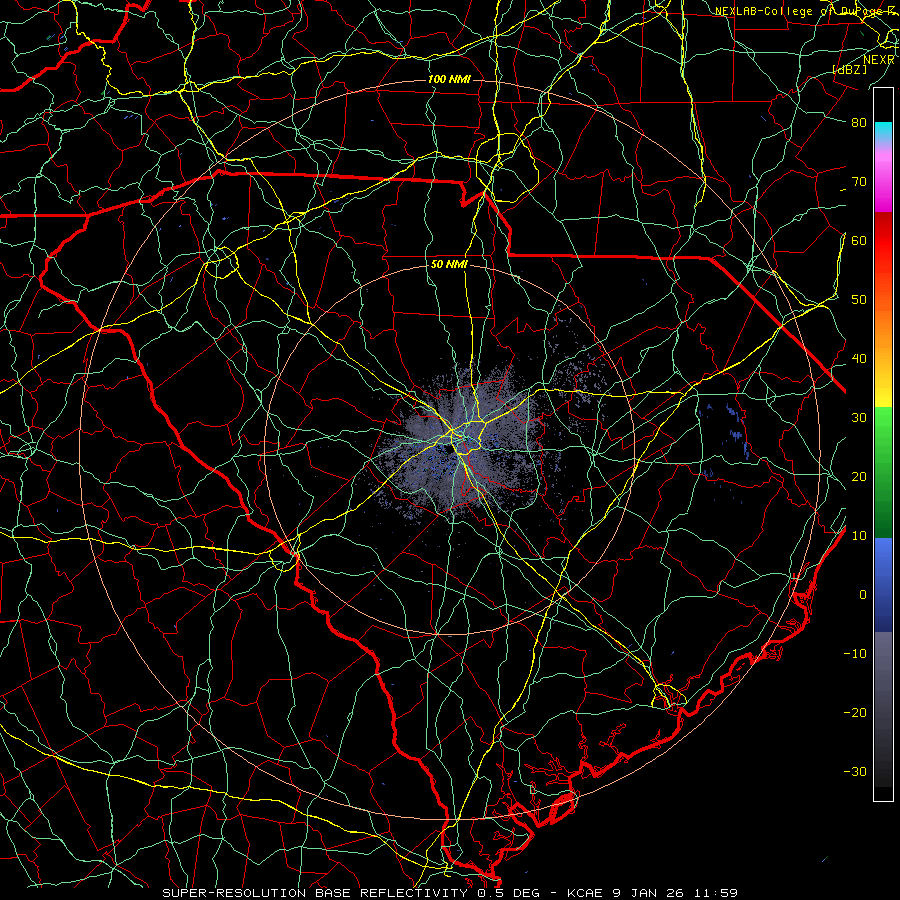Click the 10 value on the dBZ scale
The width and height of the screenshot is (900, 900).
pos(859,536)
